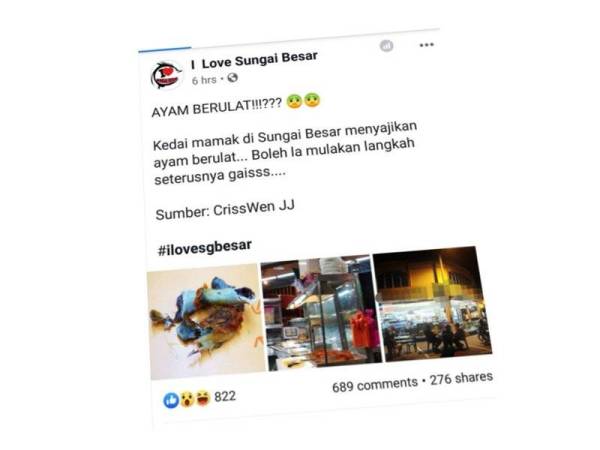Open the spoiled chicken photo thumbnail

point(207,321)
